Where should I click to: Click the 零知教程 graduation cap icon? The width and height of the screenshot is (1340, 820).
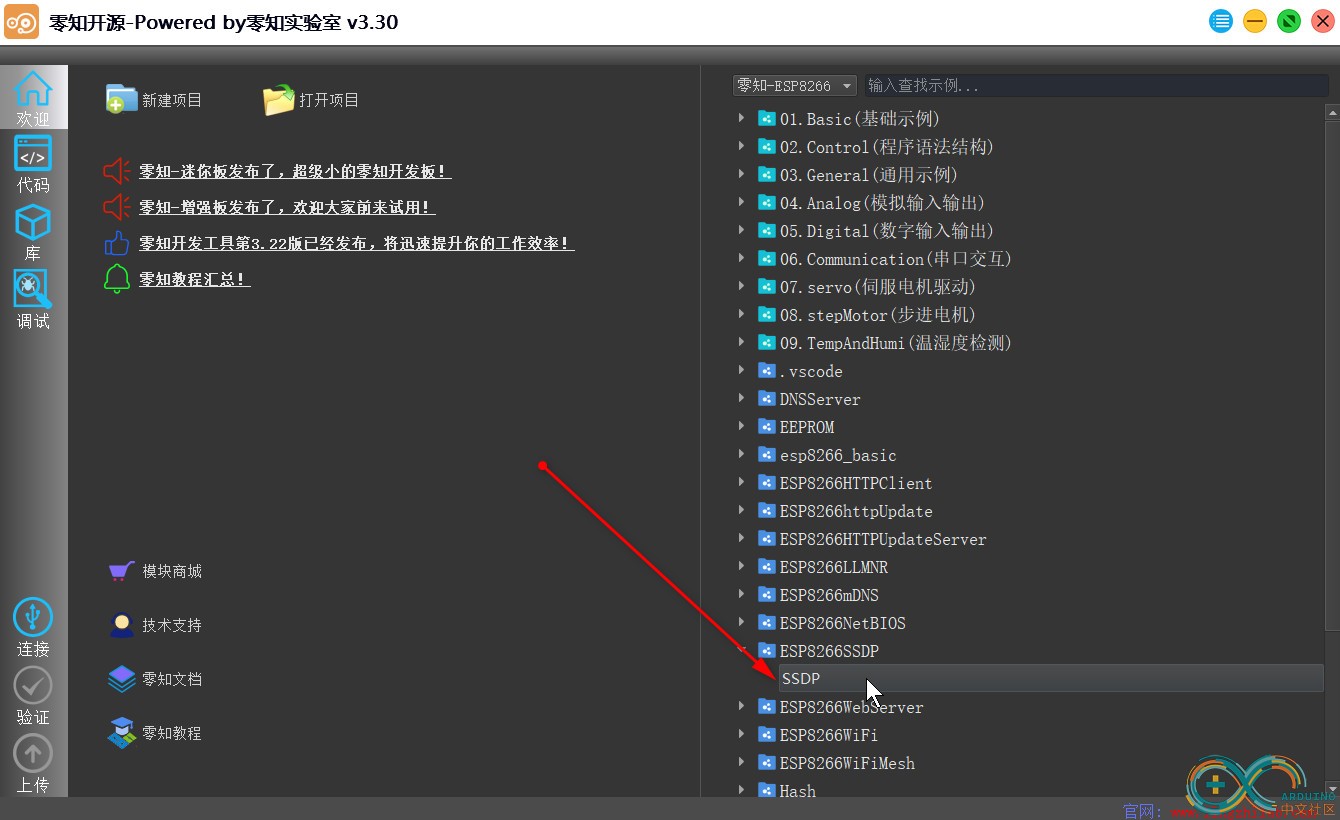[121, 733]
